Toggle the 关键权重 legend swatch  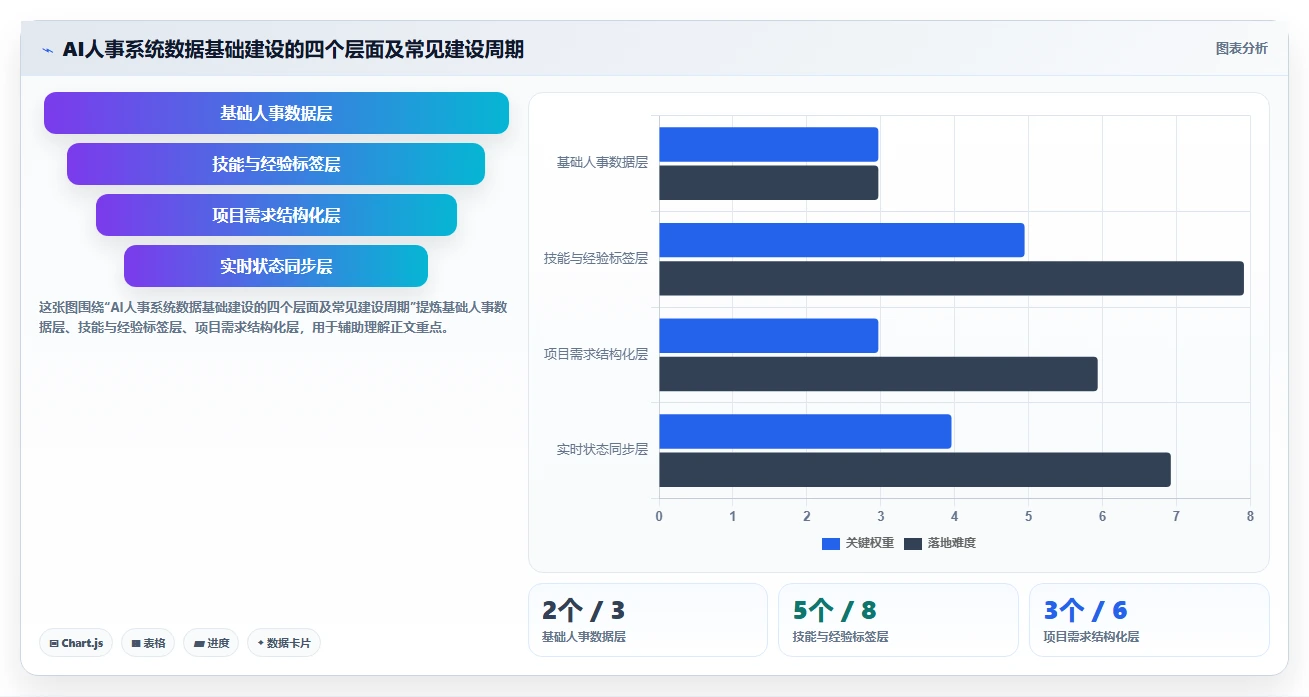(830, 543)
